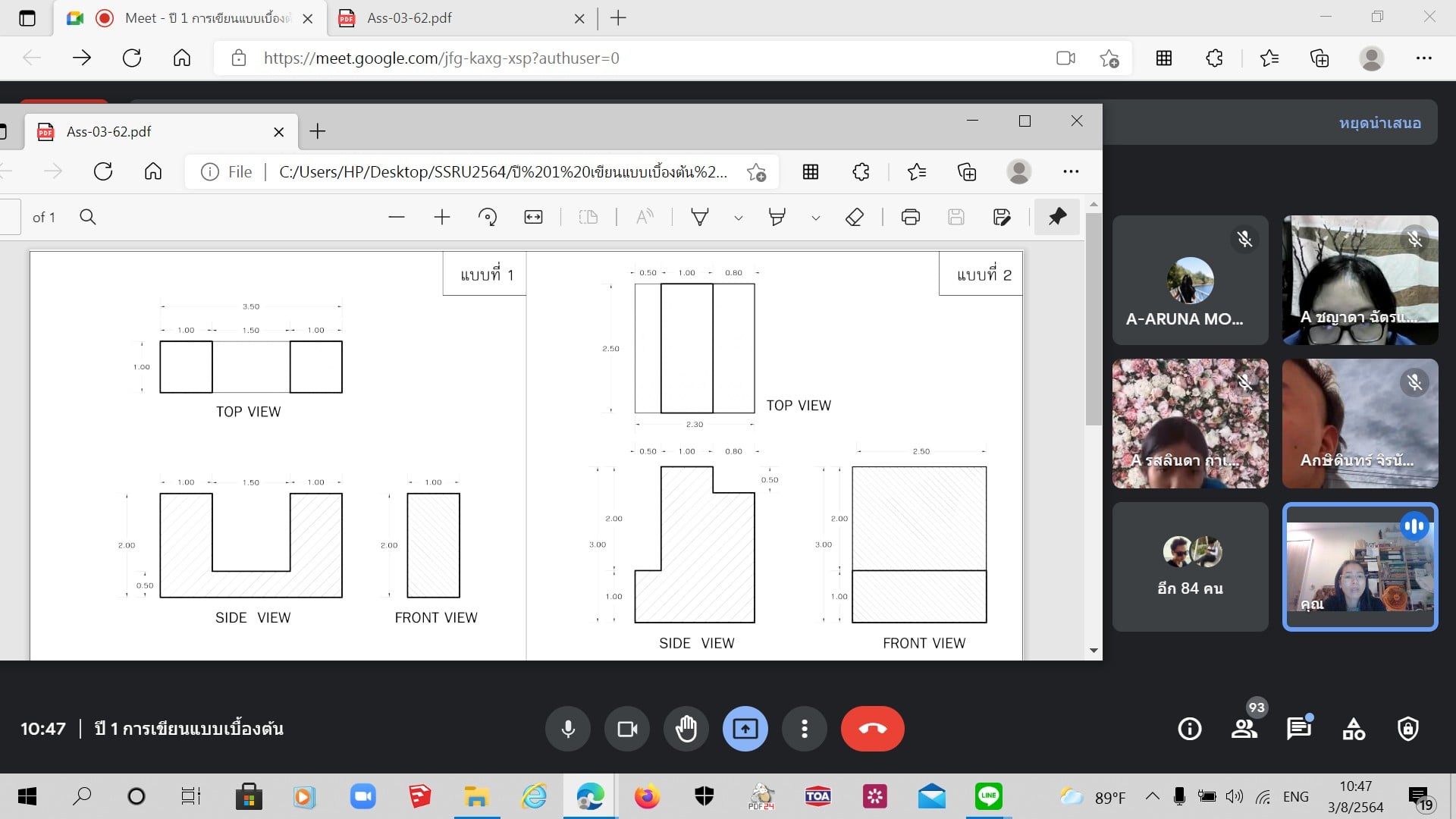Mute the microphone in Meet

[x=567, y=729]
